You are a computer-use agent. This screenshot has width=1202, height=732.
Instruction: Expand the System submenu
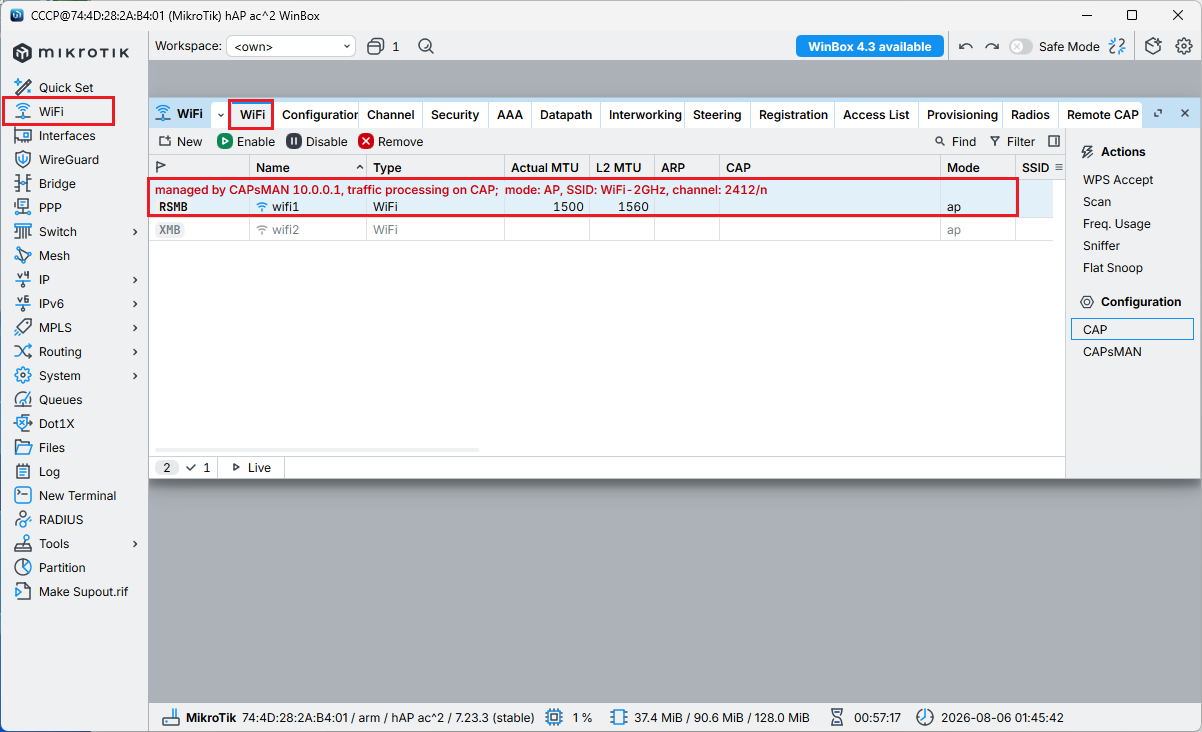point(135,376)
